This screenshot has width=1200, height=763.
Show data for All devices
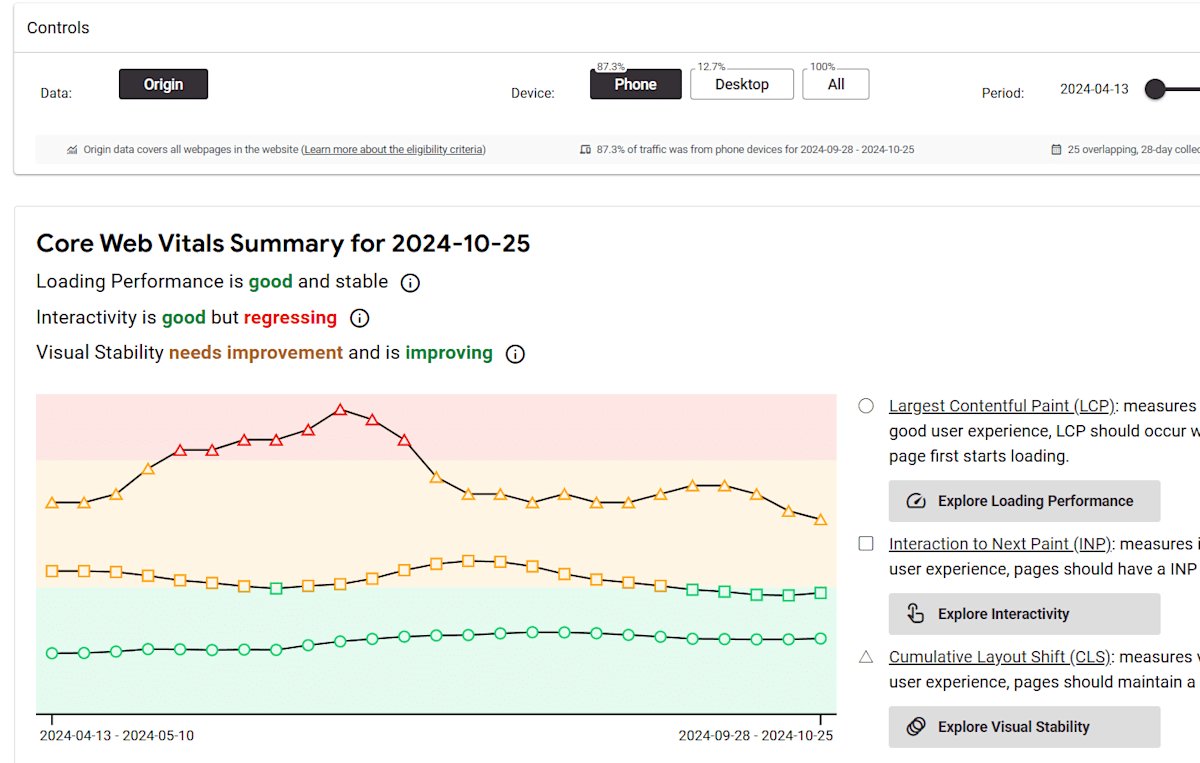(x=836, y=85)
